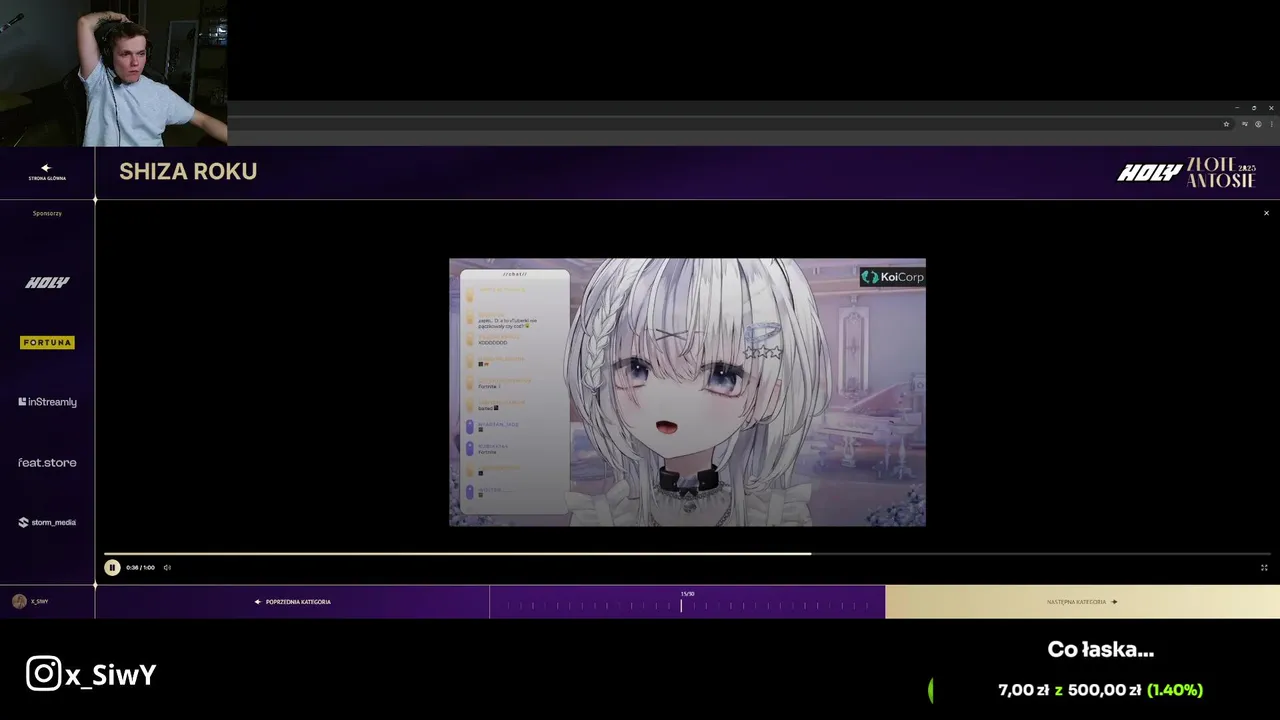Go to Poprzednia Kategoria

point(292,602)
